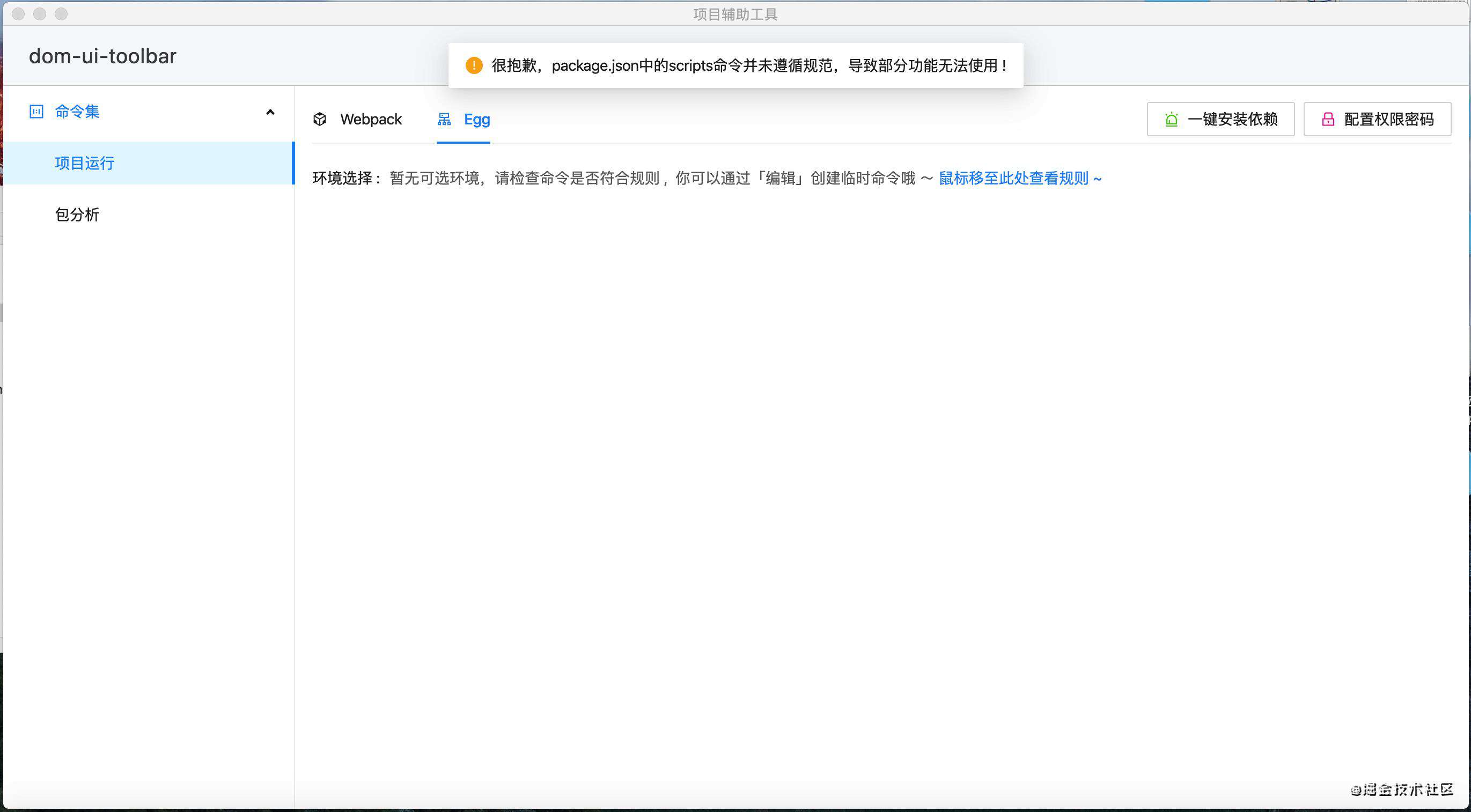
Task: Click the pink lock icon on 配置权限密码
Action: 1328,120
